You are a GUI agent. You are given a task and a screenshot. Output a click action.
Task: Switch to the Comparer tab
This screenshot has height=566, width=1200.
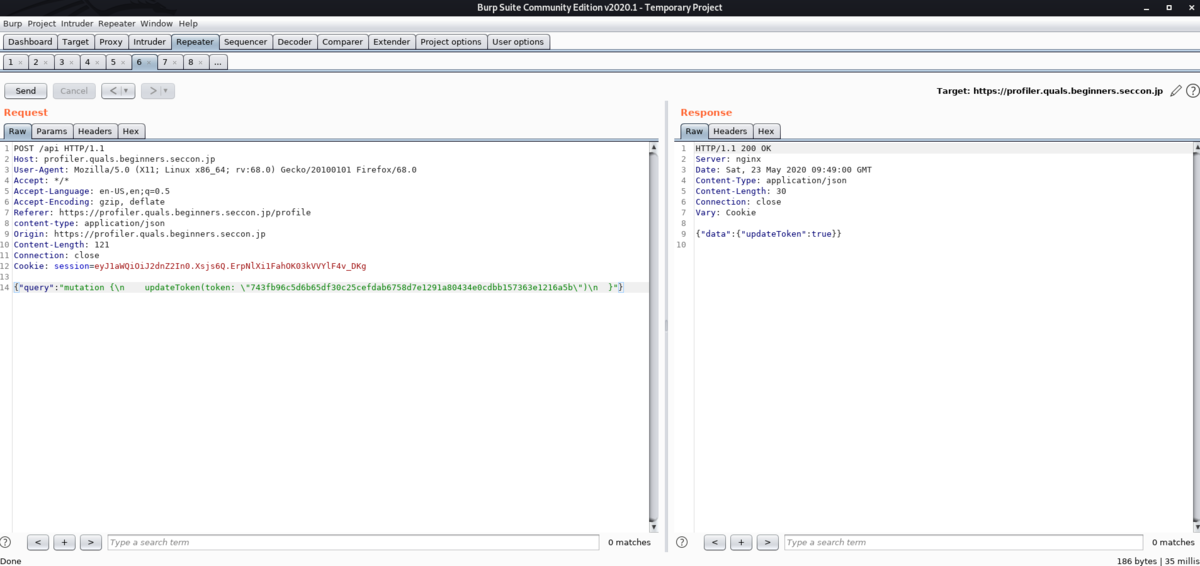point(343,42)
